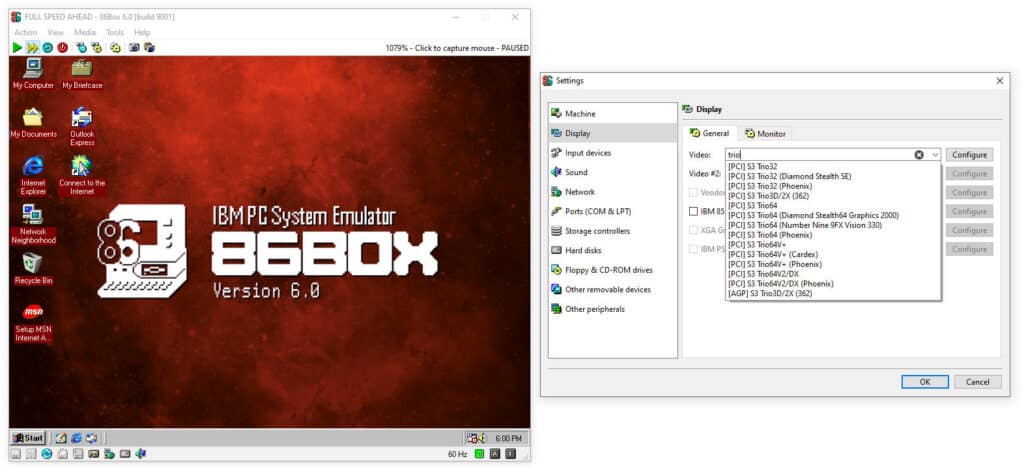Toggle the Voodoo checkbox

click(x=694, y=193)
